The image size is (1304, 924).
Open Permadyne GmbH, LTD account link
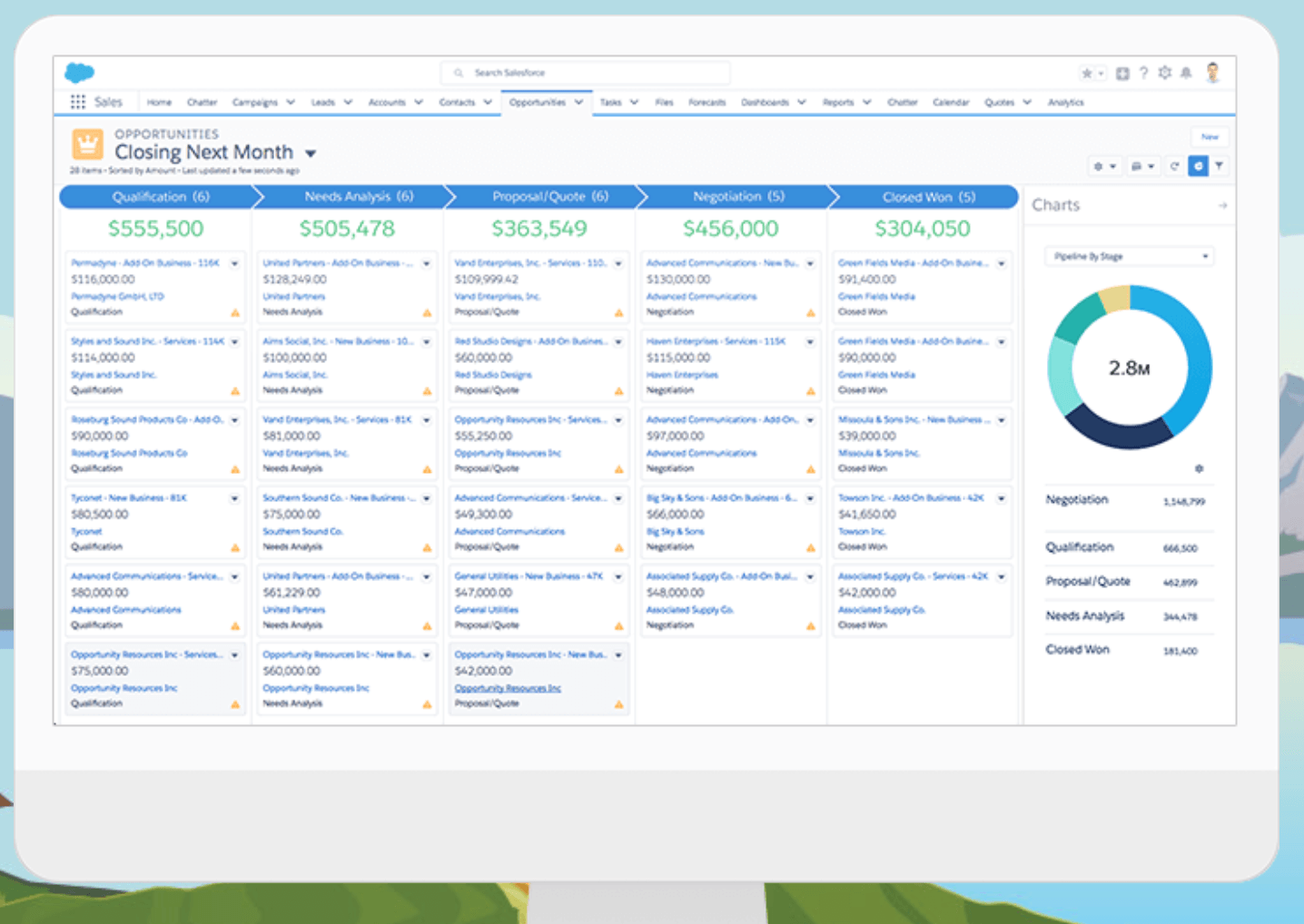[117, 297]
